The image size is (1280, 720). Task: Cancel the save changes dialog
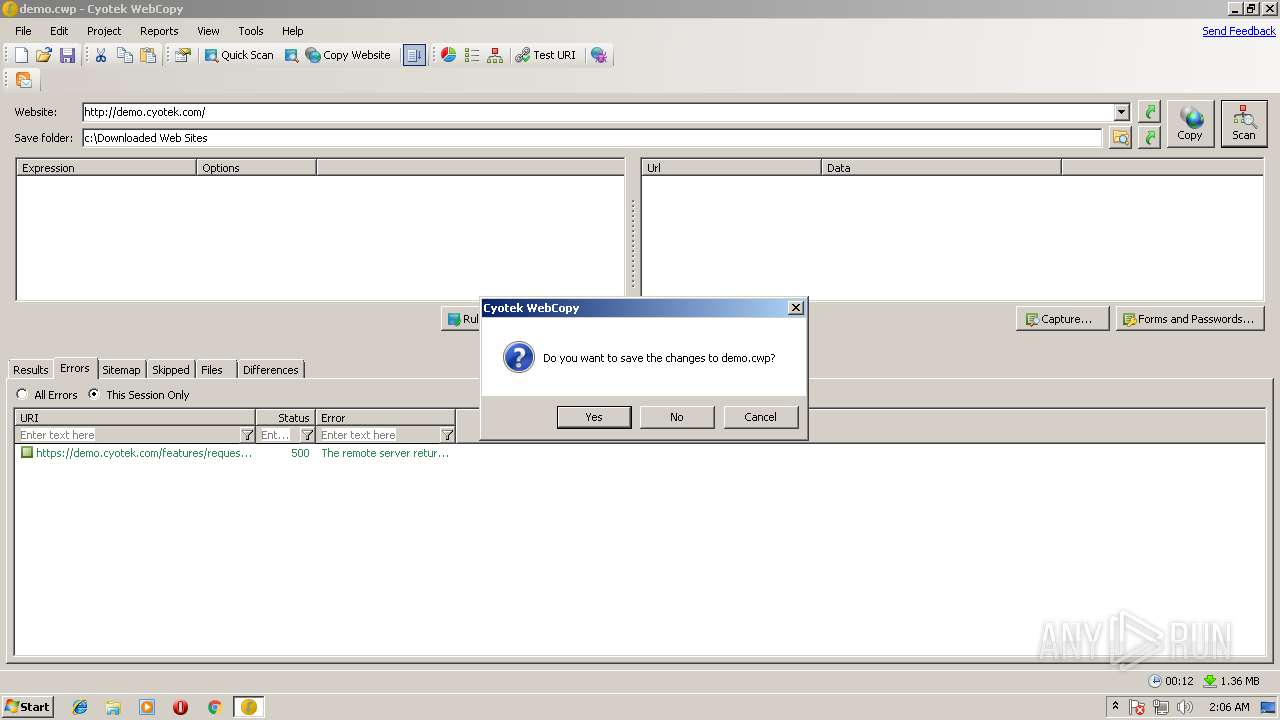point(760,417)
